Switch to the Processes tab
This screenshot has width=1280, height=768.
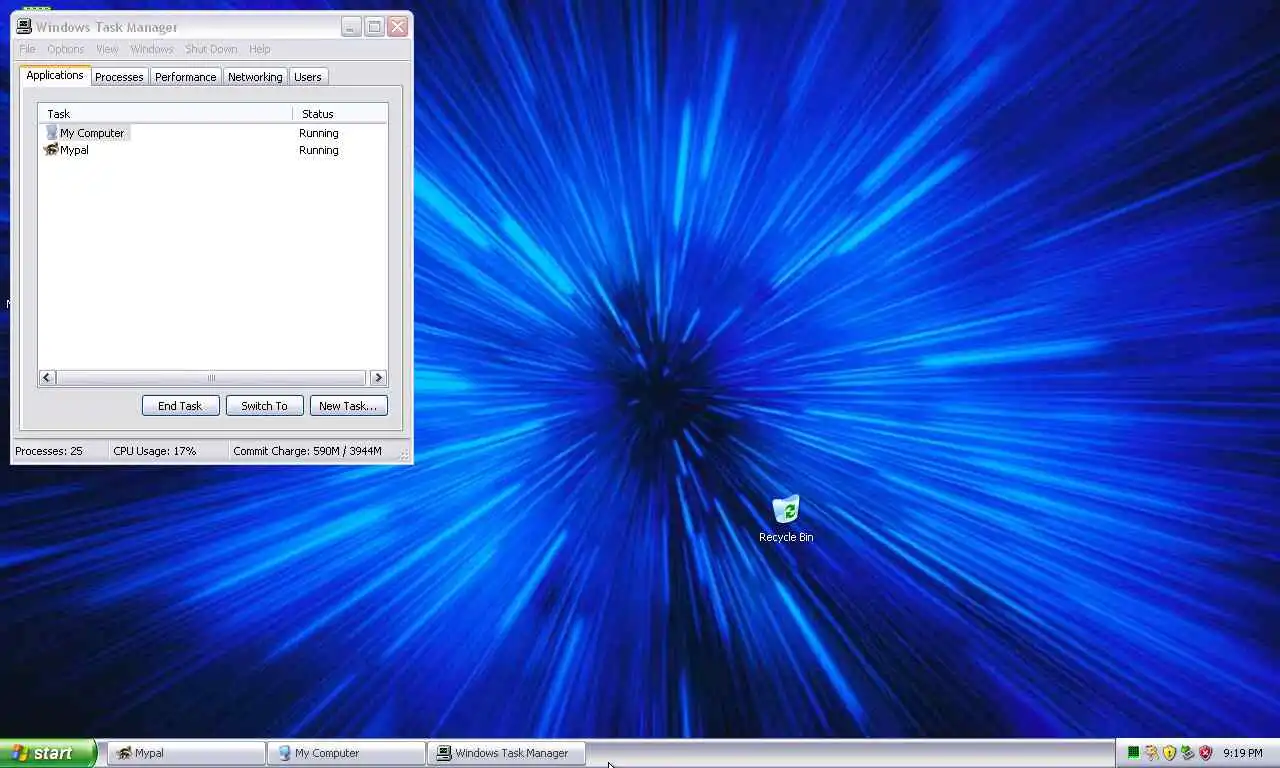click(119, 77)
